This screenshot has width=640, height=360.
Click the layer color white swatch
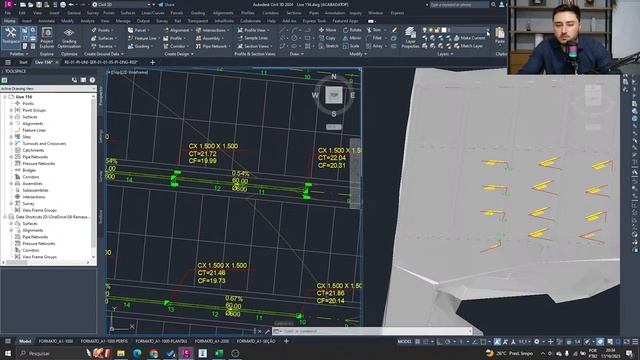[444, 30]
